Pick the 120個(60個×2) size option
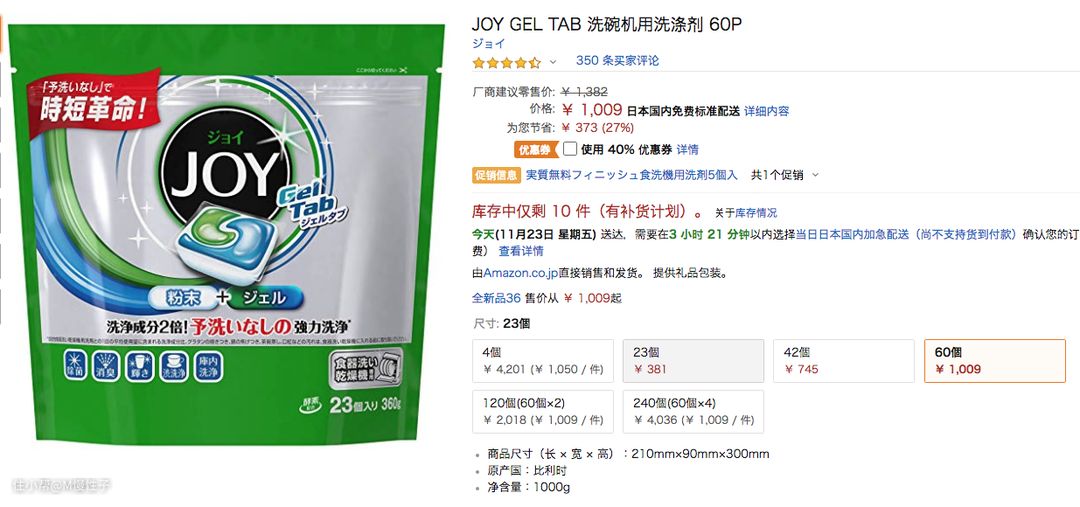This screenshot has width=1080, height=507. pos(543,412)
